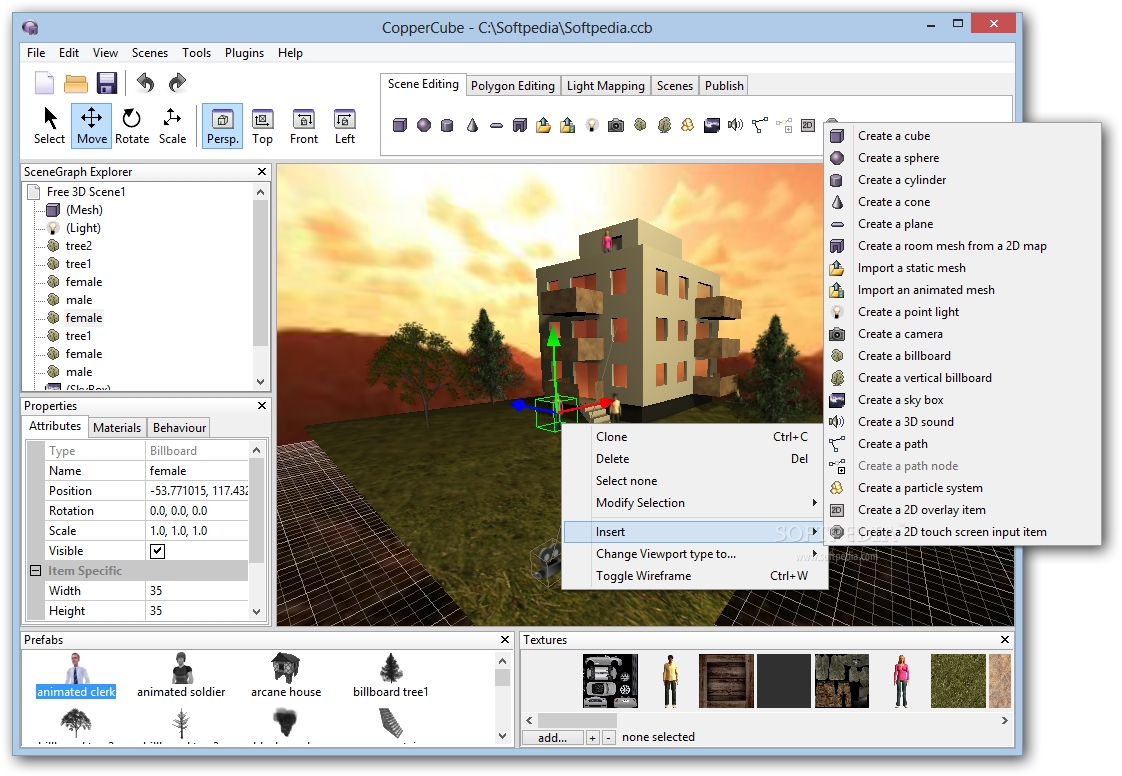Viewport: 1122px width, 776px height.
Task: Open the Light Mapping tab
Action: point(605,86)
